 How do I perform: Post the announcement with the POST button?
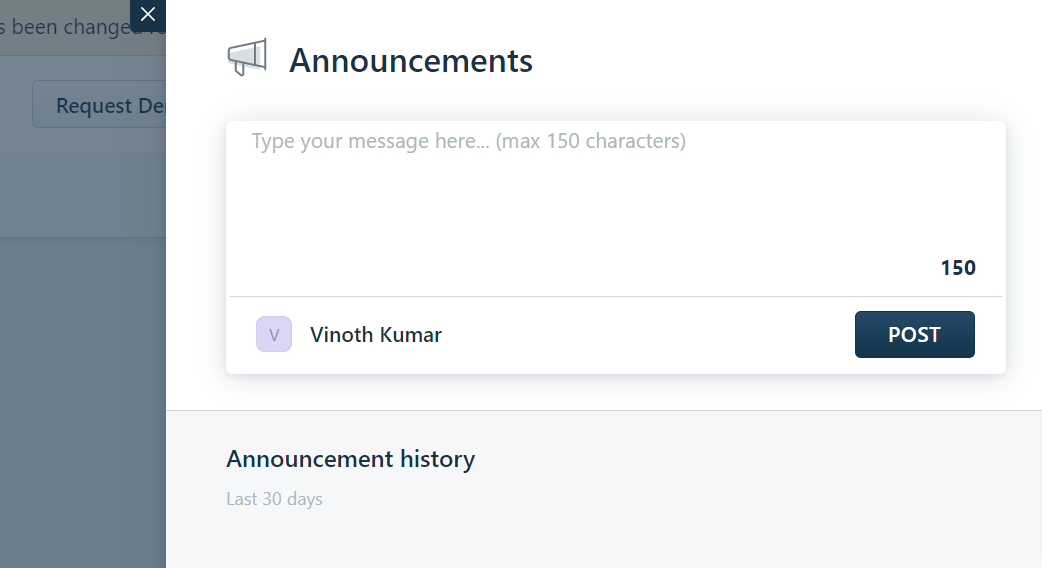pos(914,334)
